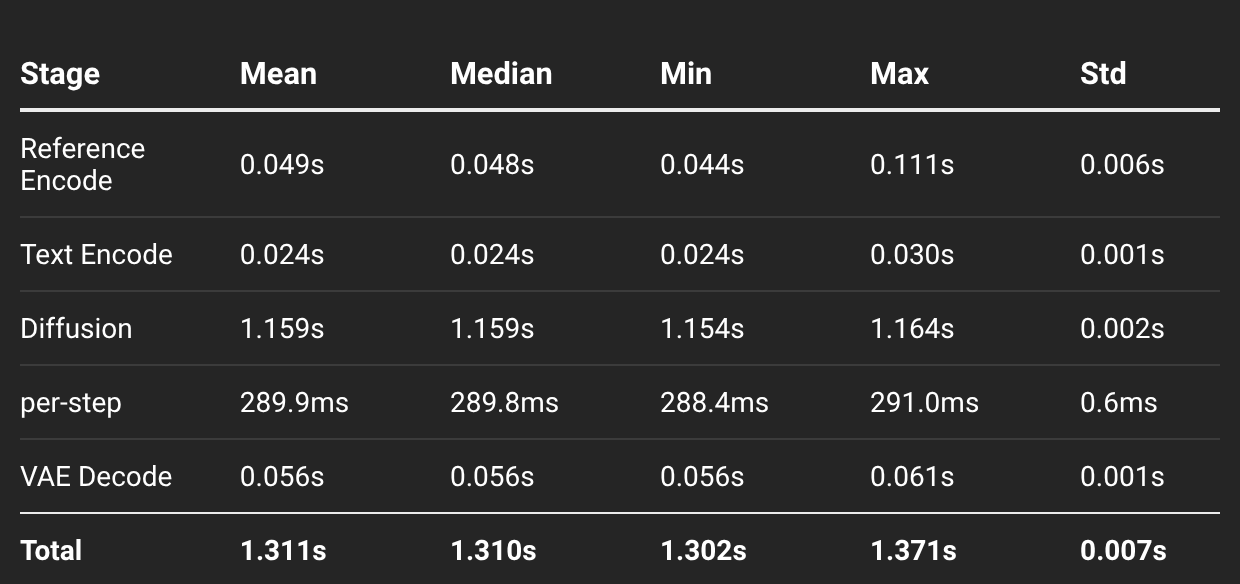Select the per-step std value 0.6ms
The width and height of the screenshot is (1240, 584).
[1118, 402]
